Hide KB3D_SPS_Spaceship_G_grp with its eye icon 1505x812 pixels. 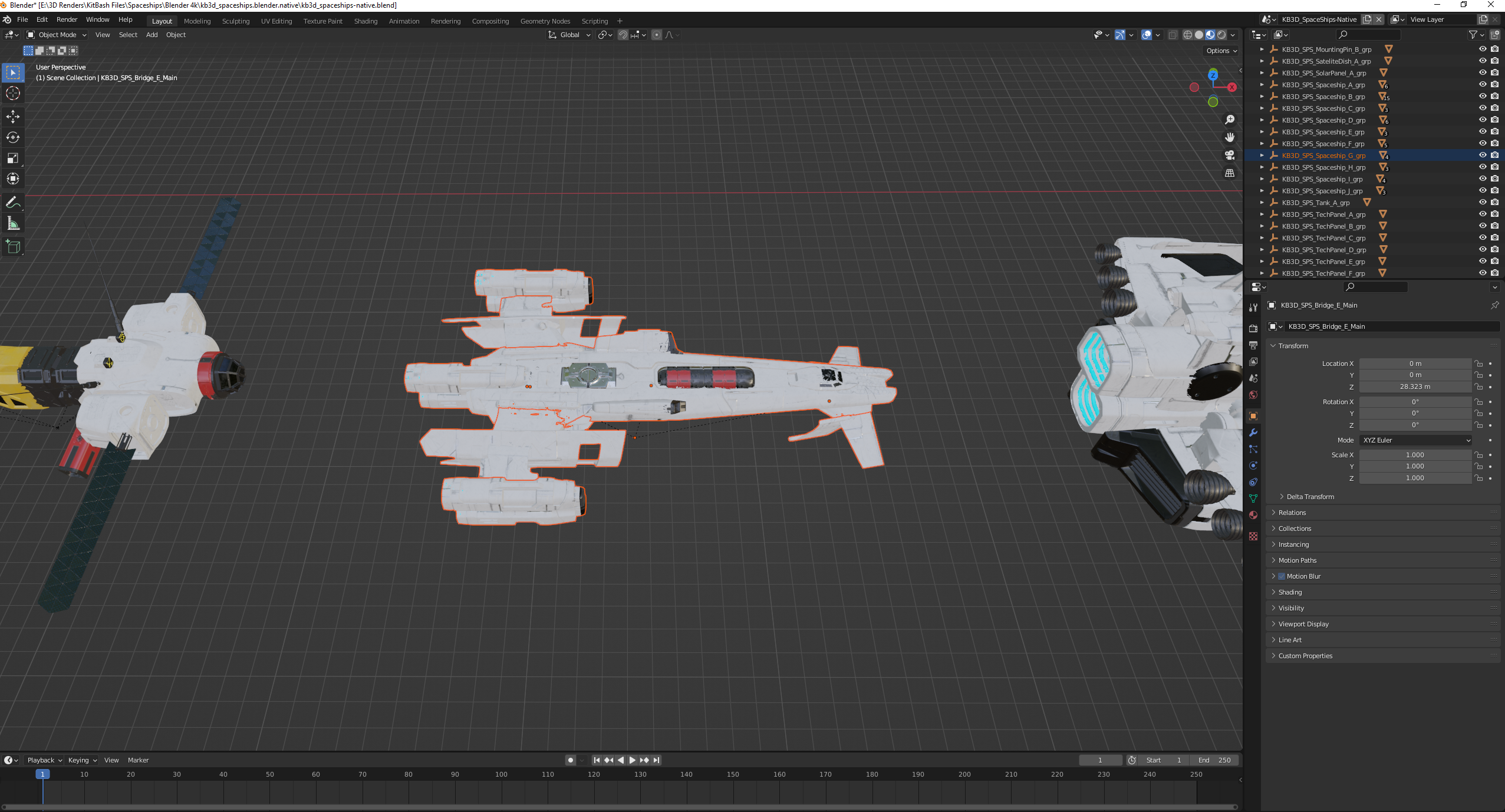click(1483, 155)
